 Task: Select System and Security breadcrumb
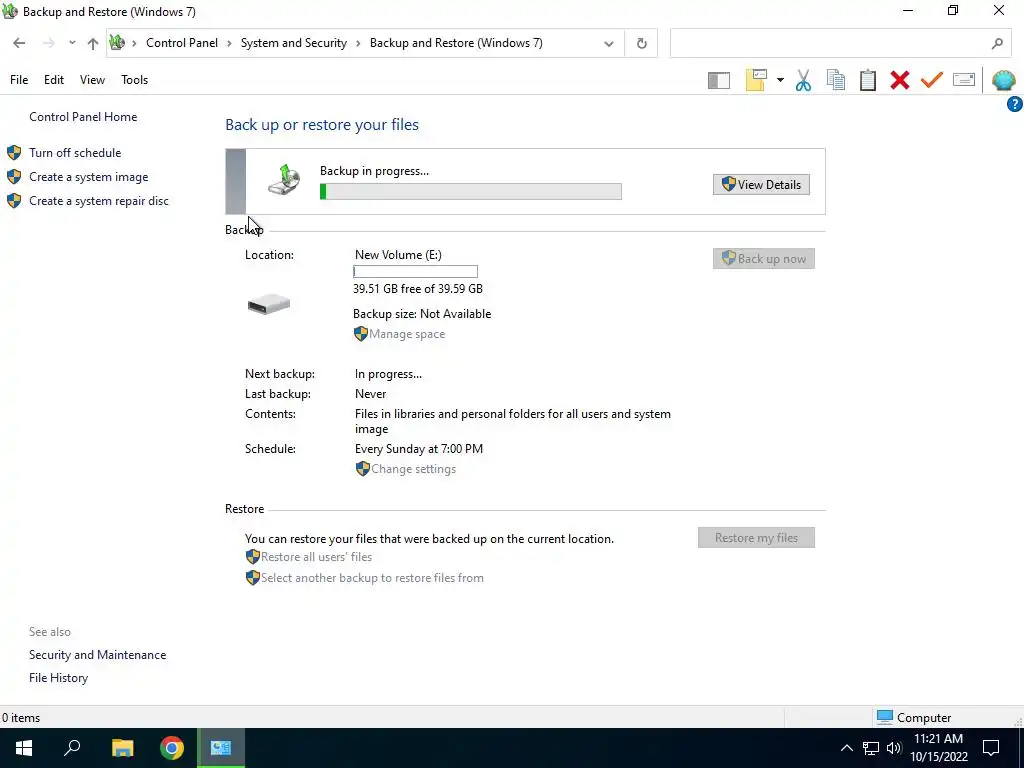click(293, 43)
